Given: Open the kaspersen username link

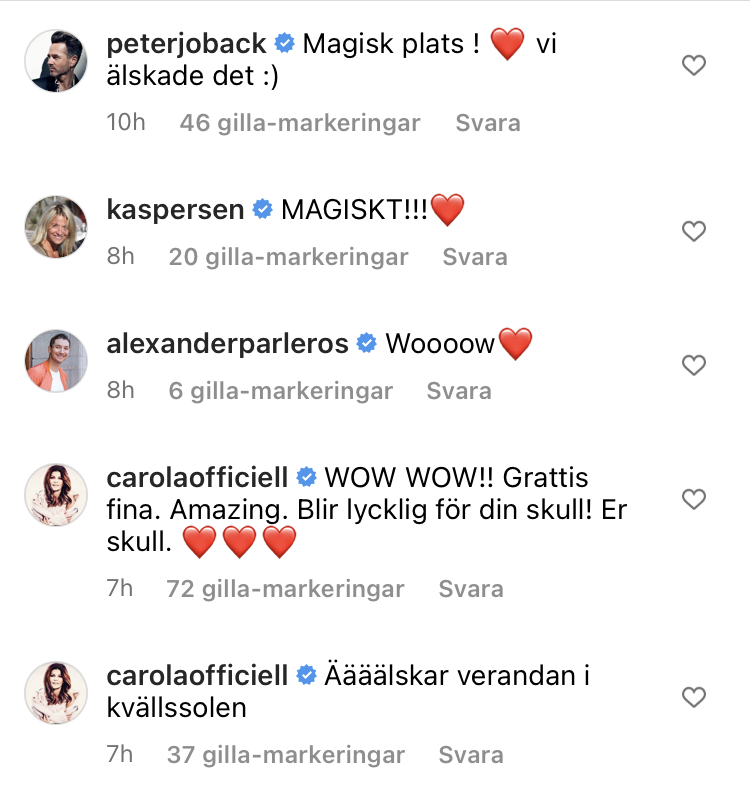Looking at the screenshot, I should [175, 210].
